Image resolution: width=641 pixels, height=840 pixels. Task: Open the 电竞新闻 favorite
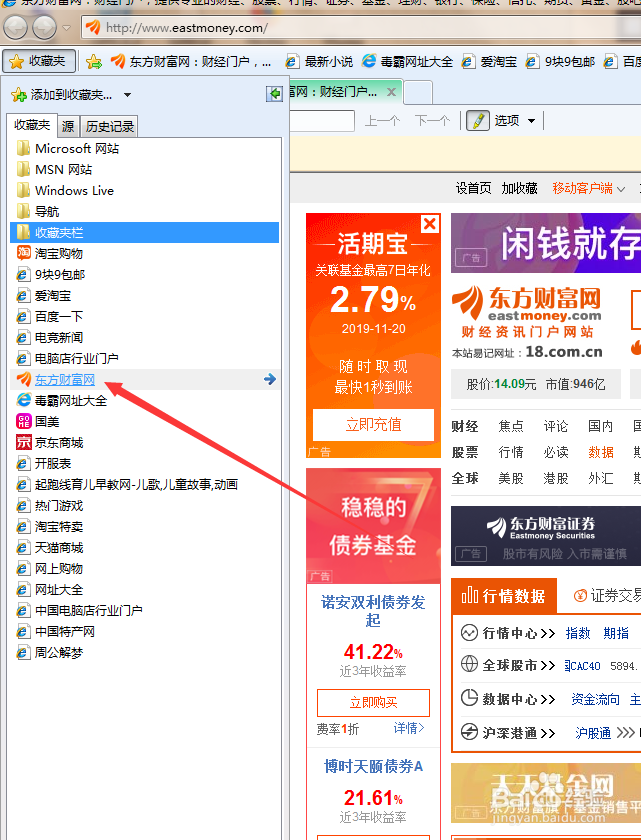click(x=145, y=338)
